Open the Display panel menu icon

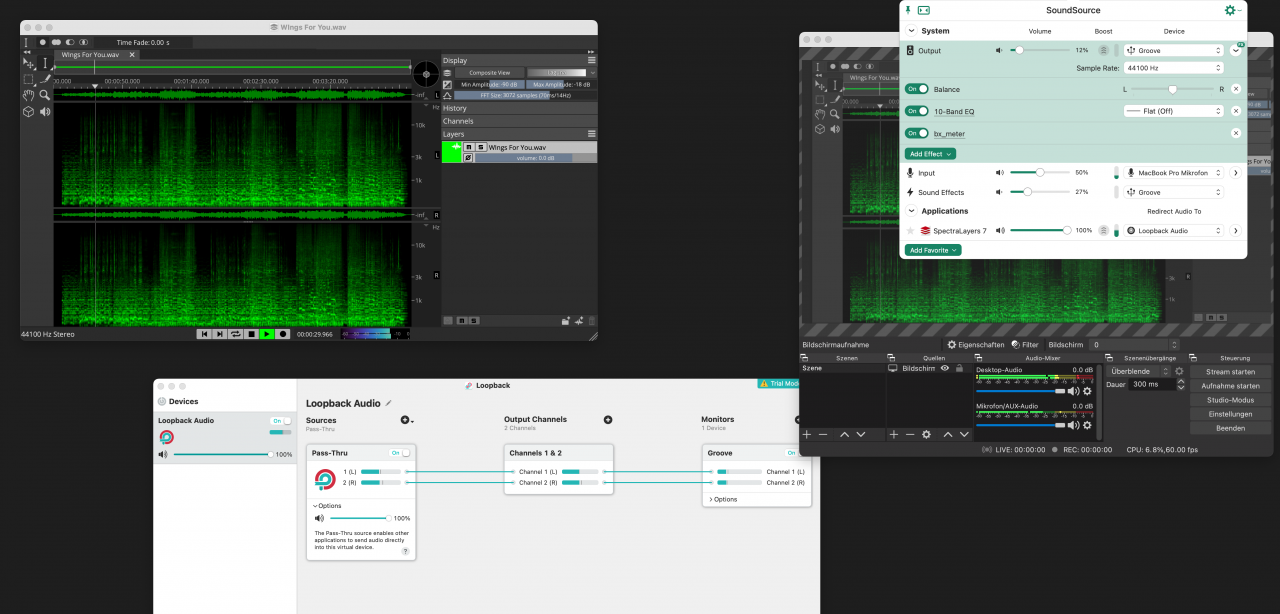coord(591,60)
